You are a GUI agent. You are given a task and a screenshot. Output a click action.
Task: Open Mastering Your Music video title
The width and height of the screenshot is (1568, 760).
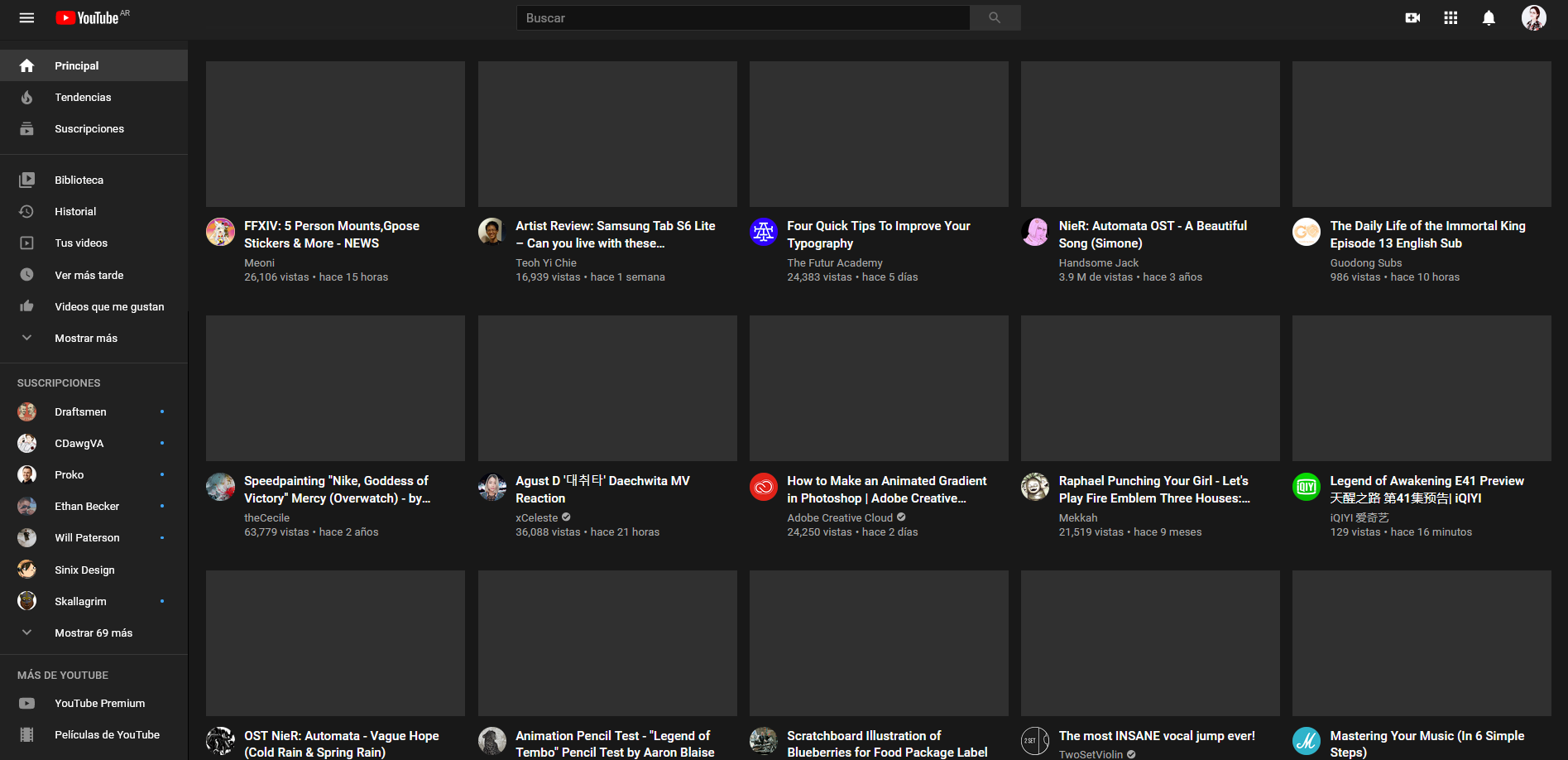(x=1427, y=743)
